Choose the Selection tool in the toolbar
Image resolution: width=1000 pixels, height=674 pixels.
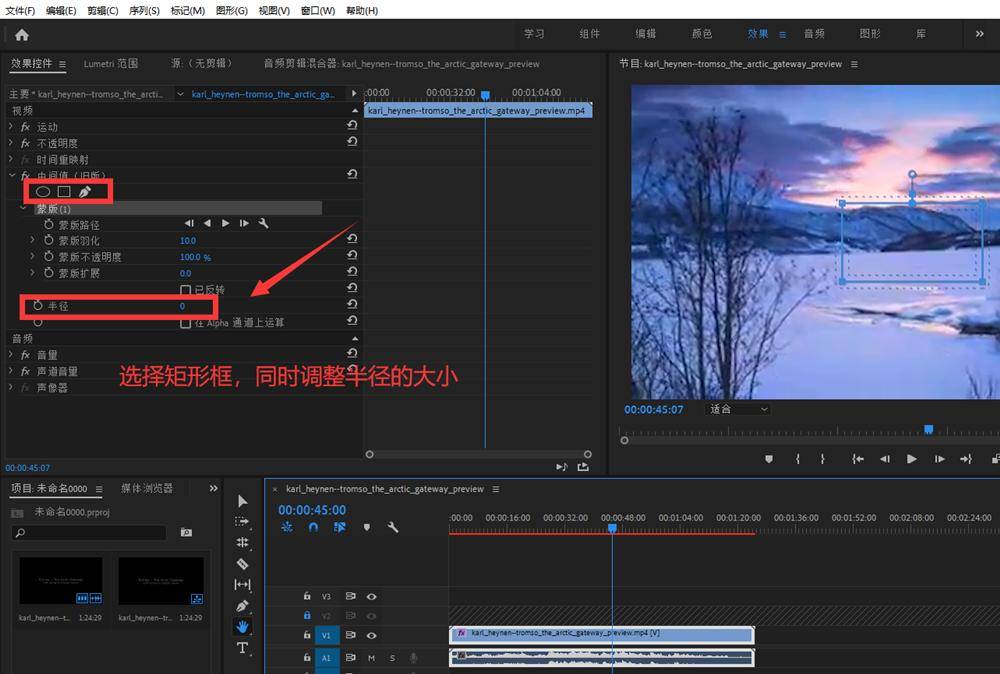(x=242, y=501)
